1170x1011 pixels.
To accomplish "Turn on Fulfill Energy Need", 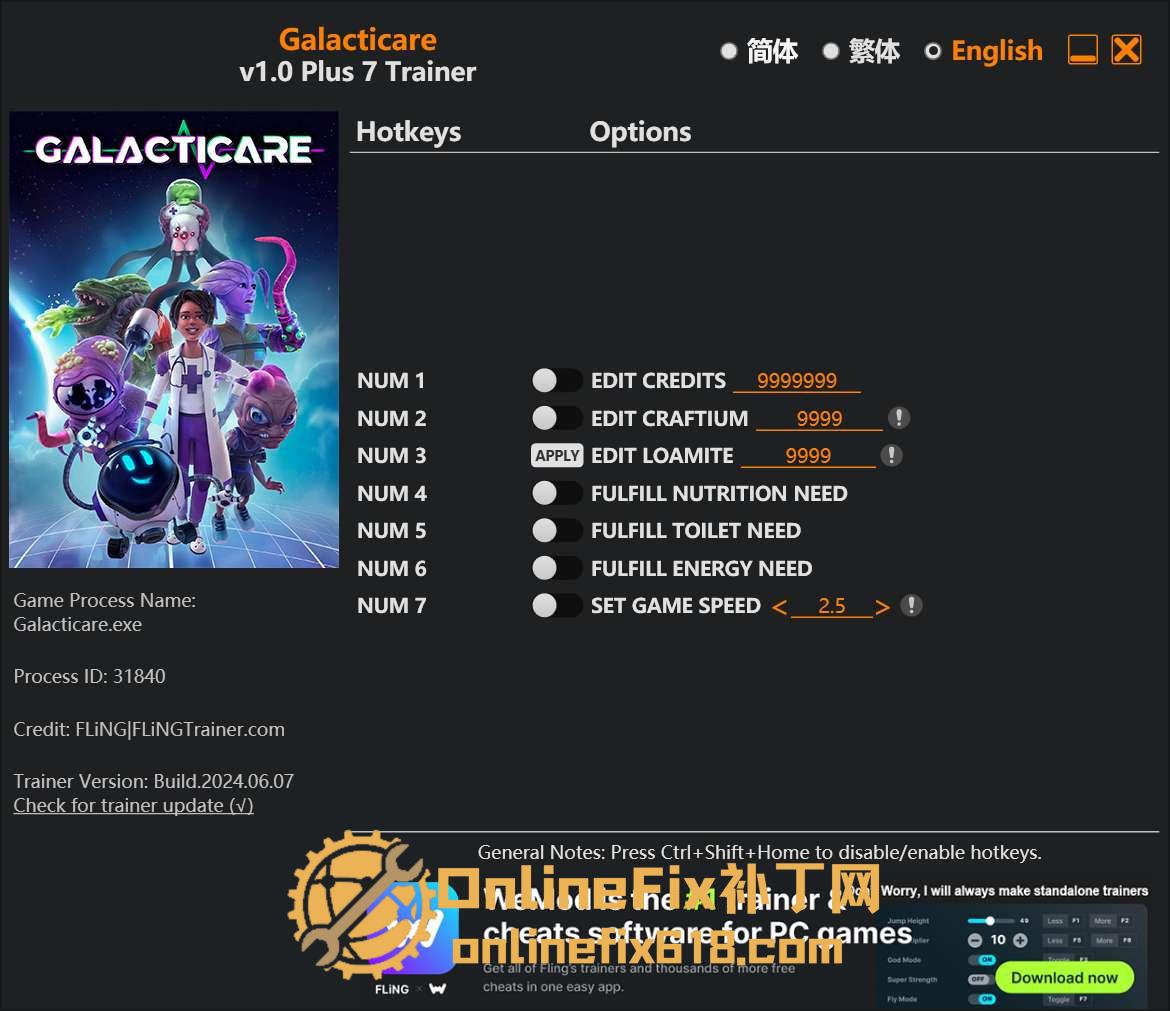I will pos(557,568).
